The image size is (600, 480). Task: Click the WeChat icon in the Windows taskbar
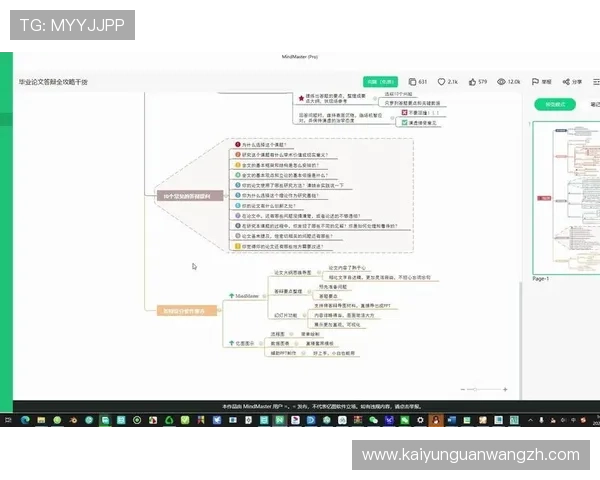coord(374,420)
